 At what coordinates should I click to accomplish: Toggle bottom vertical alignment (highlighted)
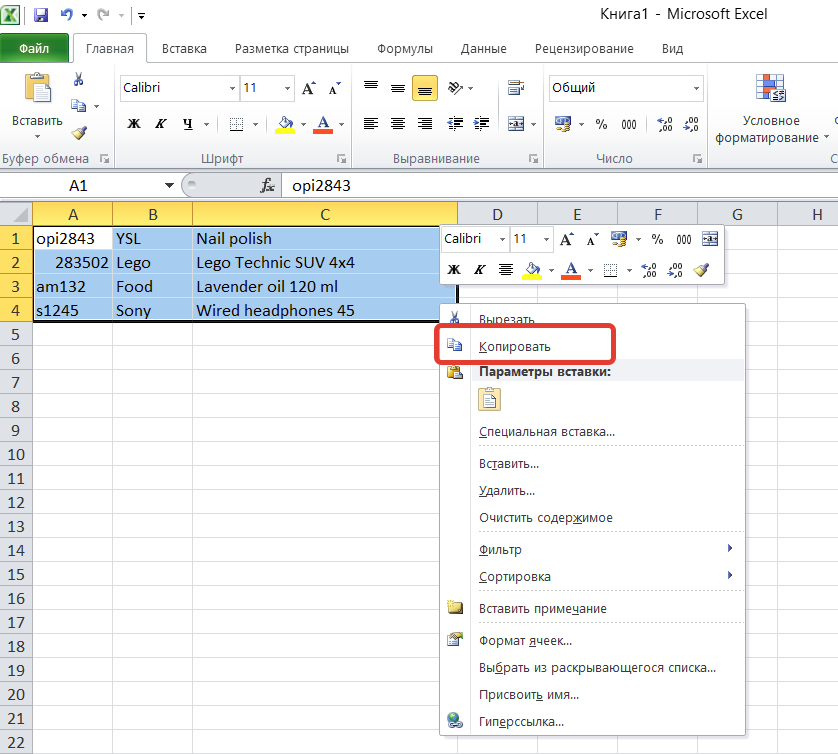click(x=425, y=89)
